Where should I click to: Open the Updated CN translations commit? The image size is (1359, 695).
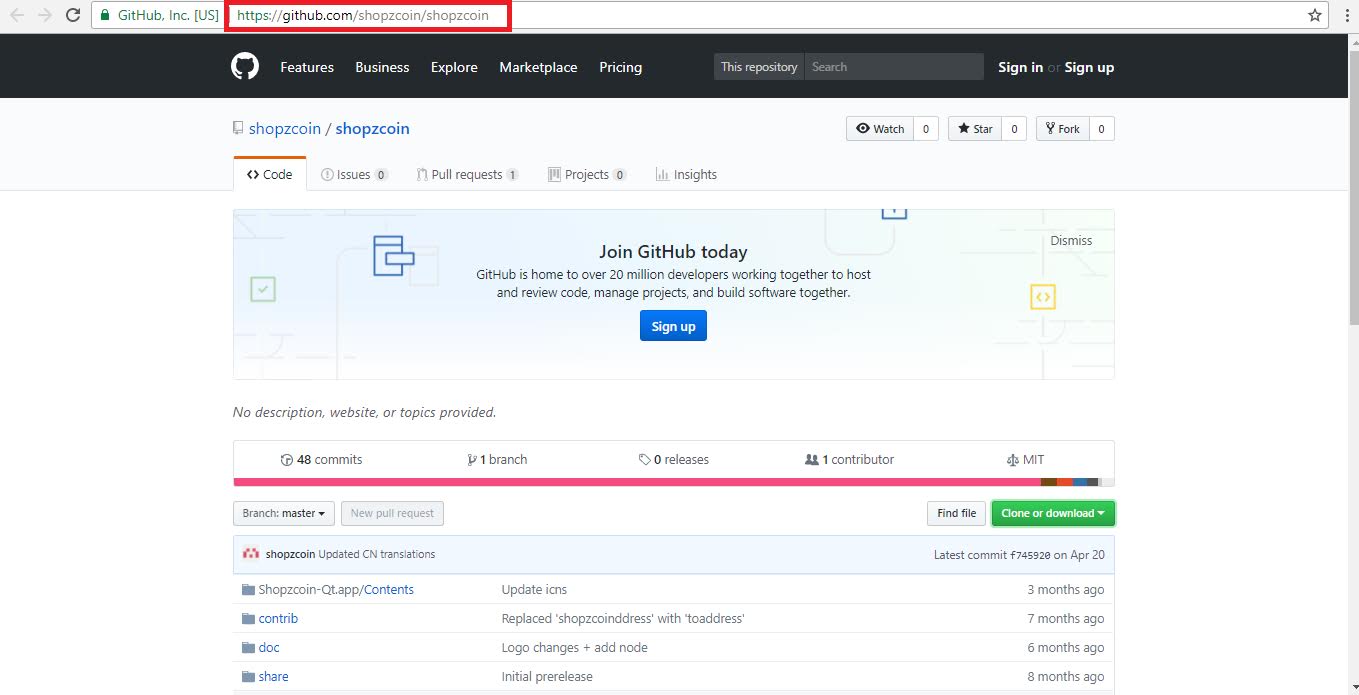tap(376, 554)
